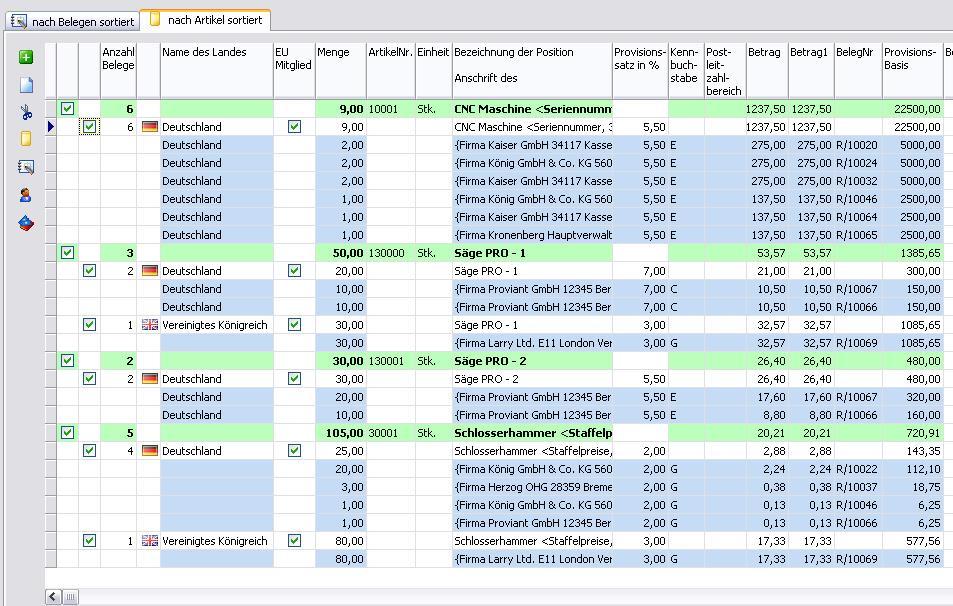953x606 pixels.
Task: Click the yellow note icon in sidebar
Action: point(26,140)
